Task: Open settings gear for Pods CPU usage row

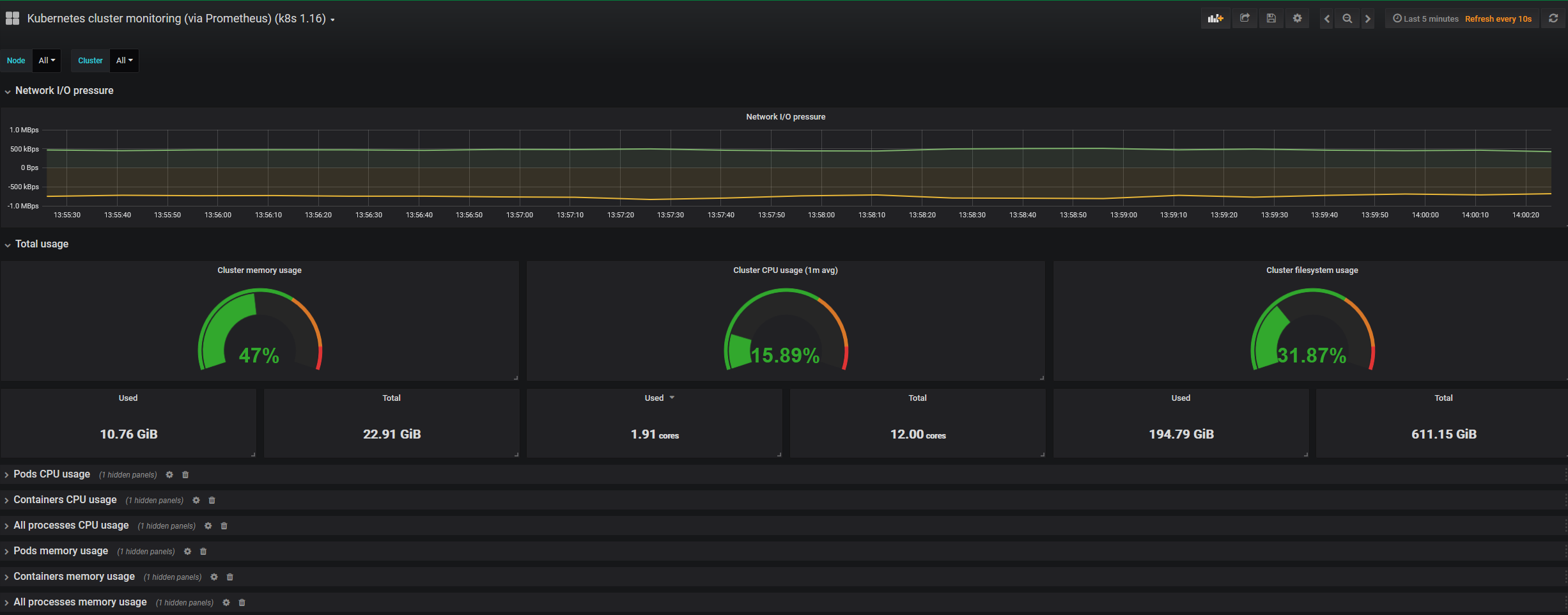Action: pyautogui.click(x=169, y=475)
